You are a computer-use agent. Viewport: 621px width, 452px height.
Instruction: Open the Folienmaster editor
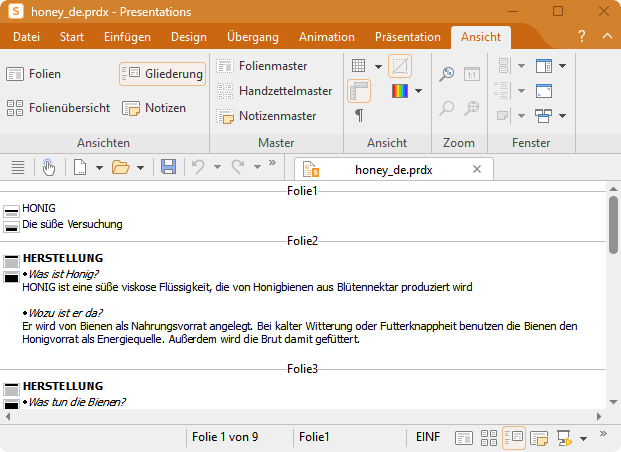(x=262, y=66)
